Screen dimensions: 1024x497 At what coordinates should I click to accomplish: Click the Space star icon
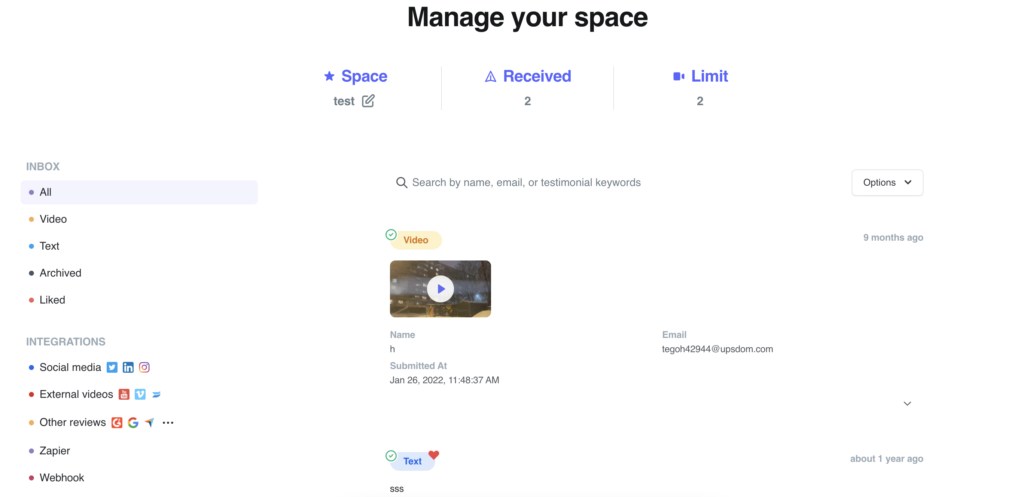[329, 76]
